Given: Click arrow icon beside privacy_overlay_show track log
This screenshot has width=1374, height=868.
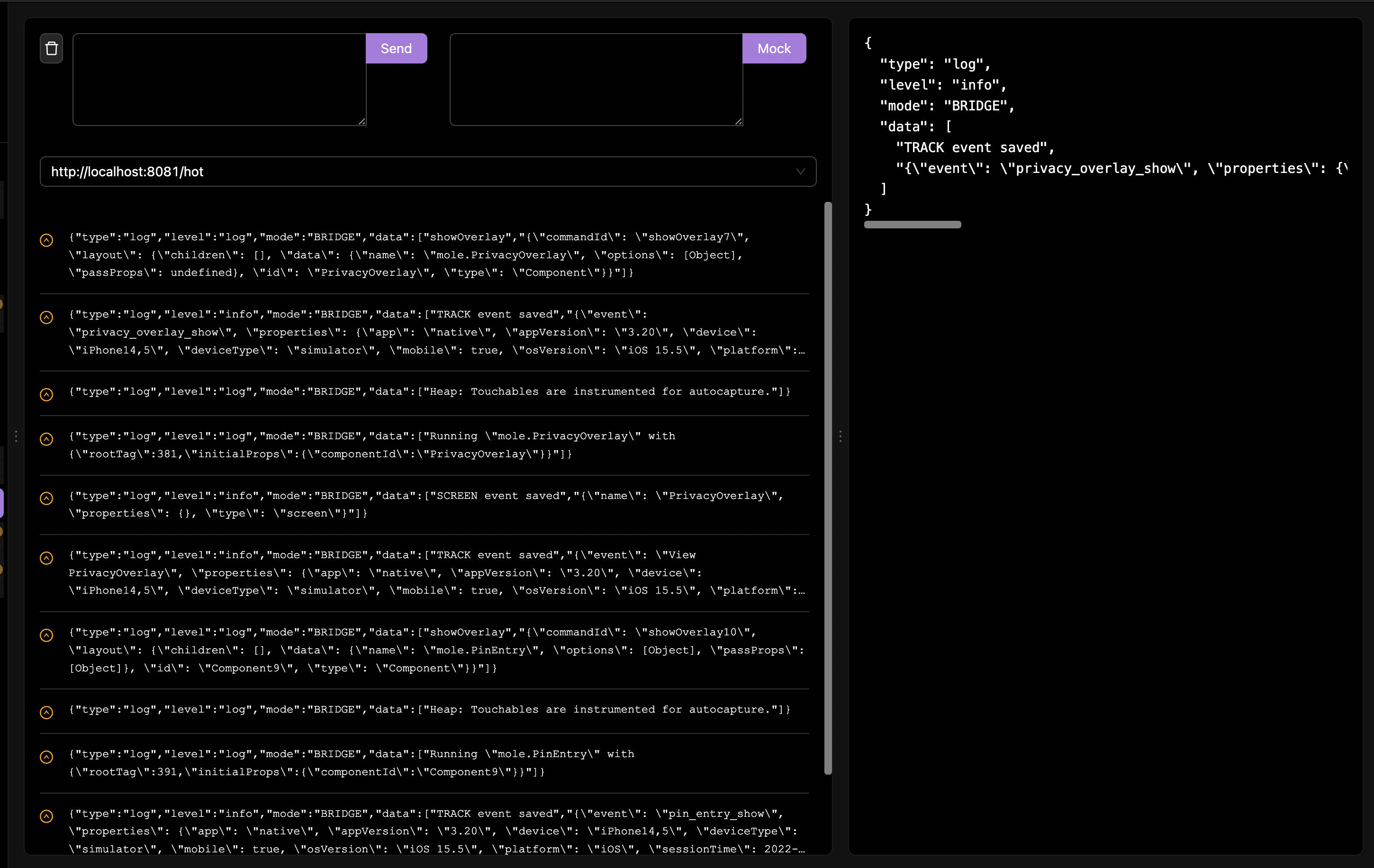Looking at the screenshot, I should coord(47,317).
